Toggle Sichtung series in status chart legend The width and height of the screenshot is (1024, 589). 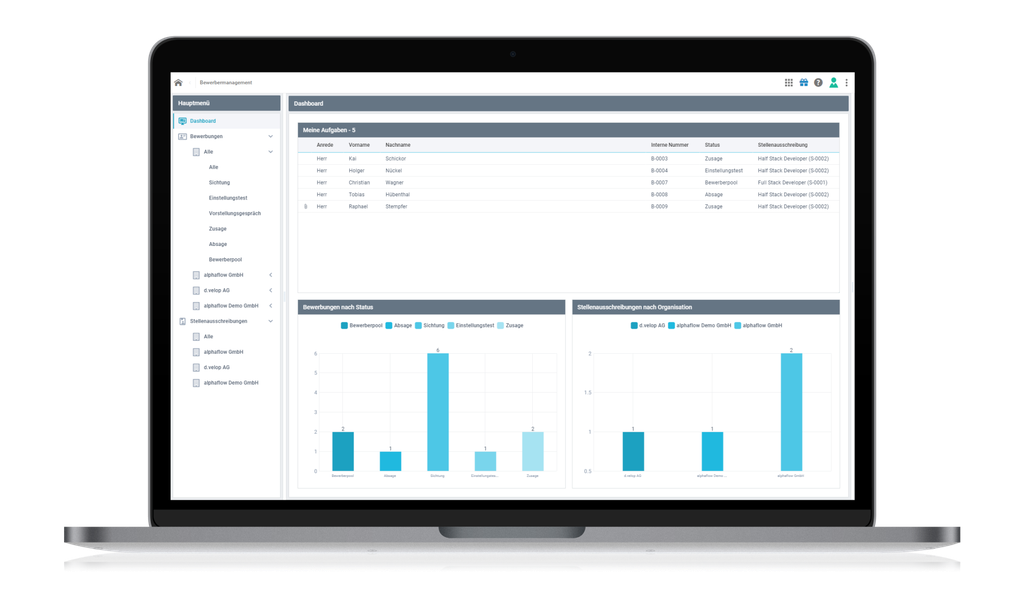[430, 325]
